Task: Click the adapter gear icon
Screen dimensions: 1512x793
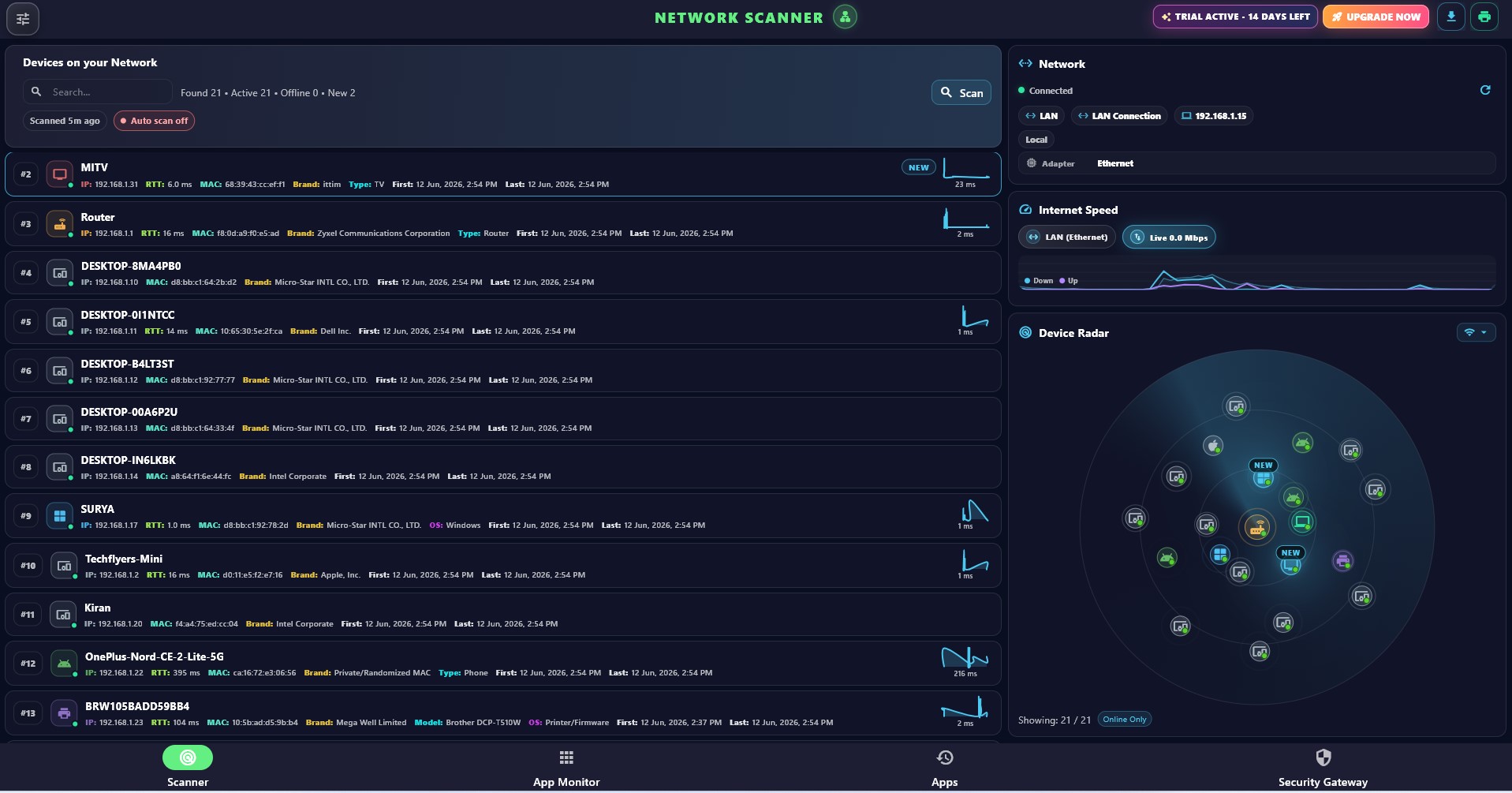Action: tap(1031, 163)
